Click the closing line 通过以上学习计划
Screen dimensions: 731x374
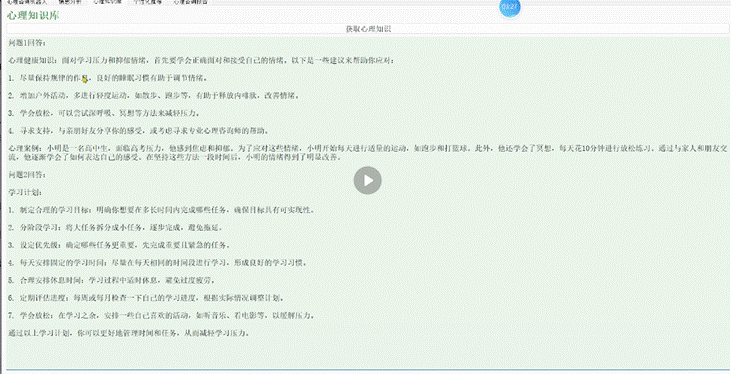[x=129, y=333]
